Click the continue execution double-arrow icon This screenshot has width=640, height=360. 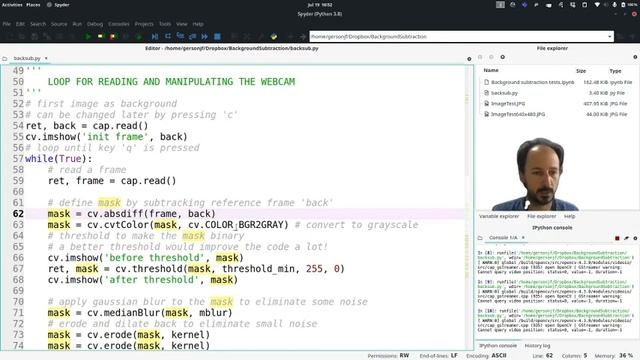tap(205, 36)
